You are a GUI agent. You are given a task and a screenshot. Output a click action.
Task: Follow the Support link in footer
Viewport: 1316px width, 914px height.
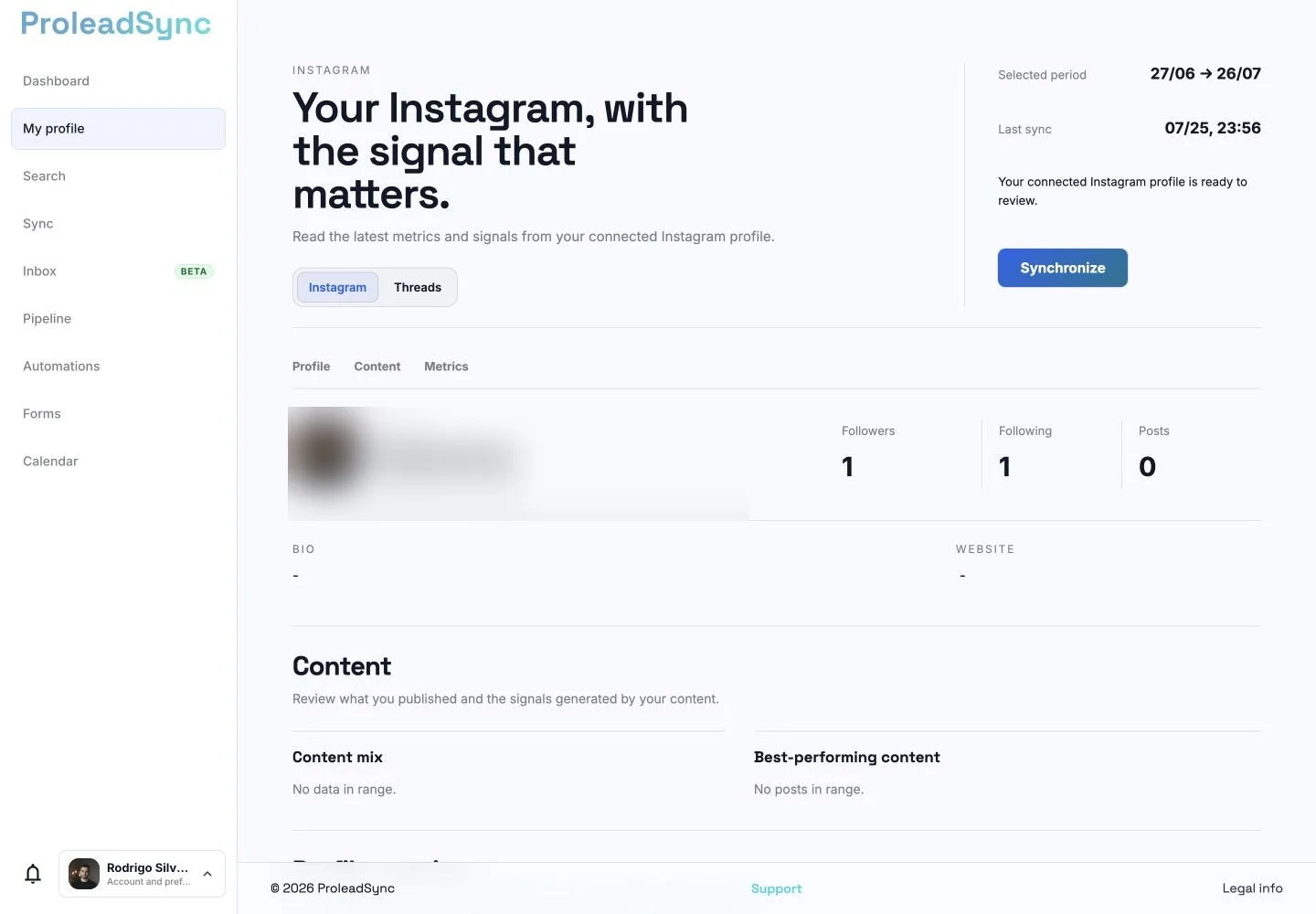pos(776,888)
